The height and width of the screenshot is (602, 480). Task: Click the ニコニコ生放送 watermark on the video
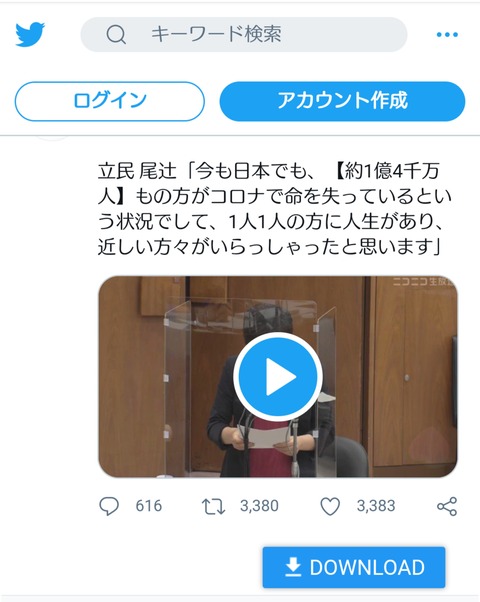click(424, 282)
